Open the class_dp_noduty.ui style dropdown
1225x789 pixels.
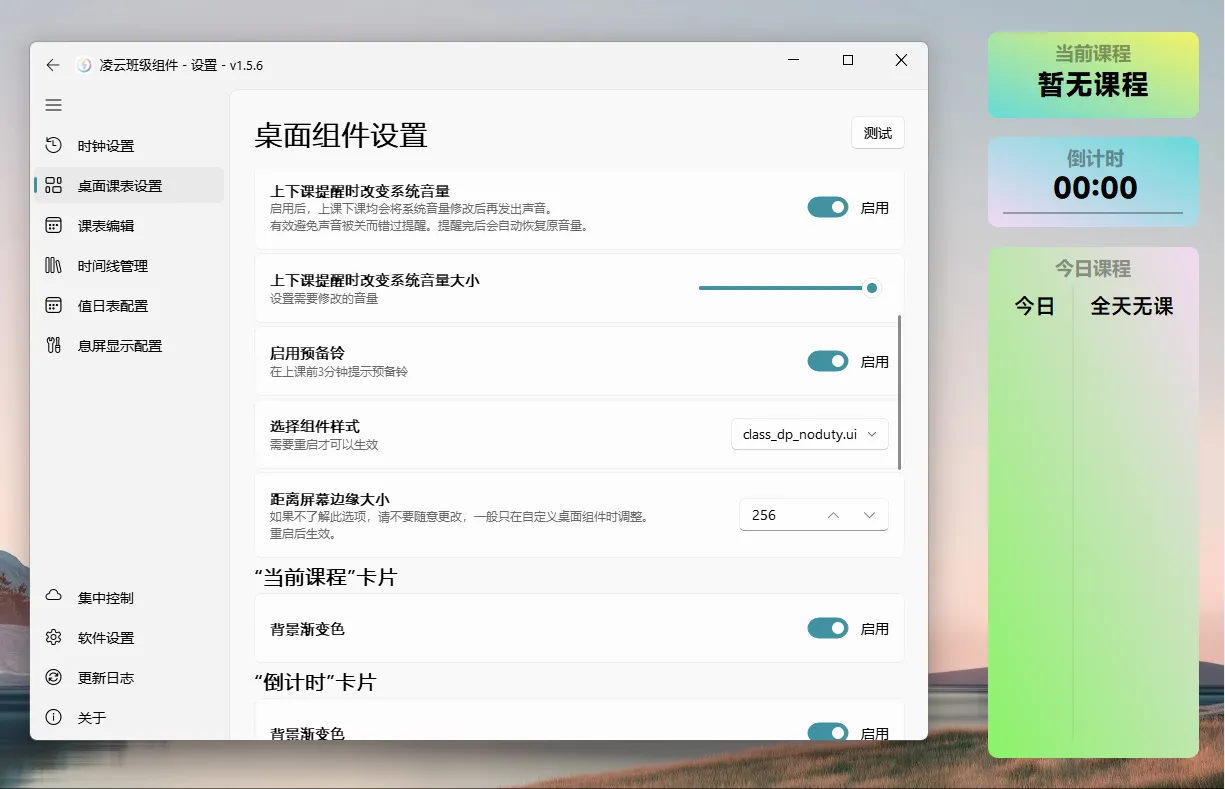coord(809,434)
